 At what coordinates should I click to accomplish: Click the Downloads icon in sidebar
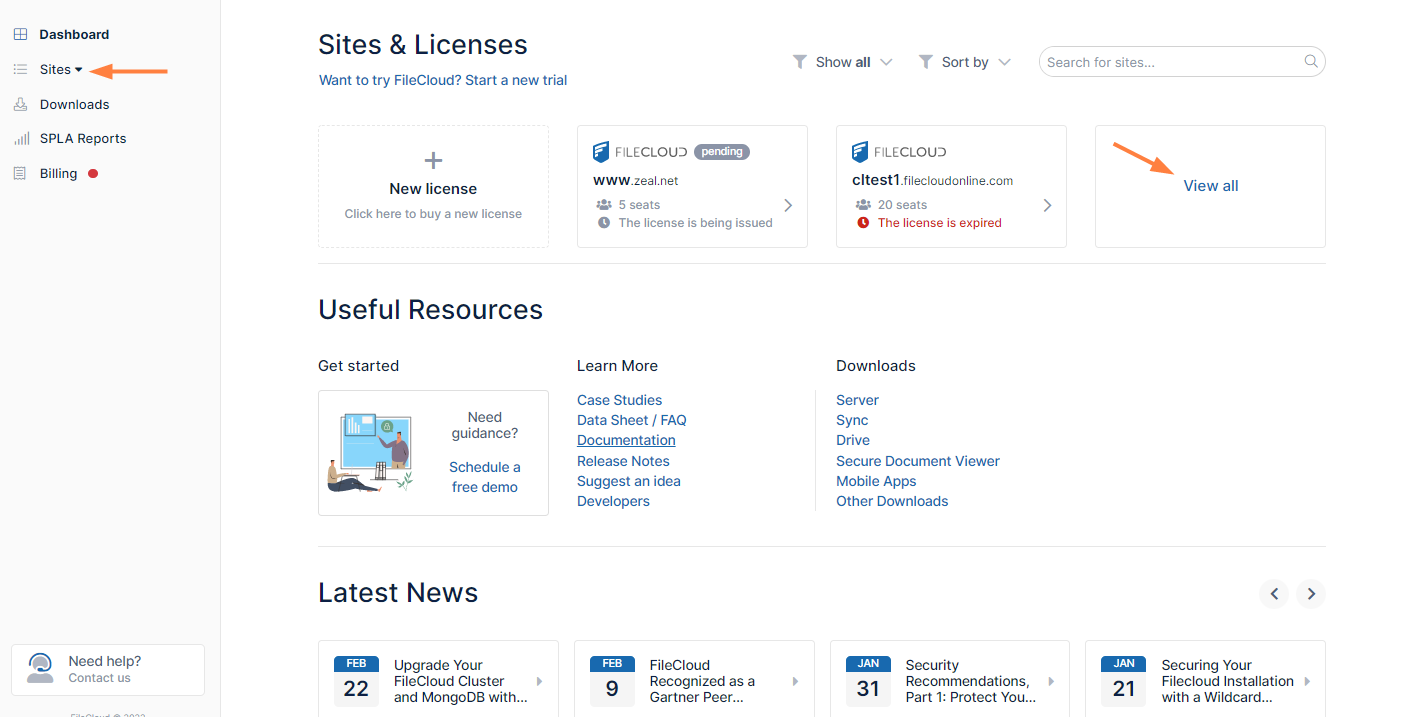point(20,105)
